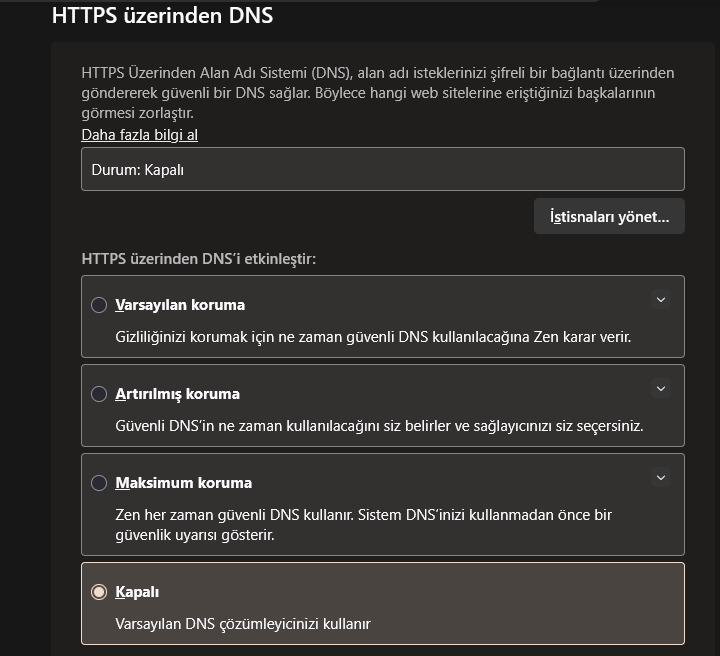Click the Maksimum koruma security warning description

[363, 525]
